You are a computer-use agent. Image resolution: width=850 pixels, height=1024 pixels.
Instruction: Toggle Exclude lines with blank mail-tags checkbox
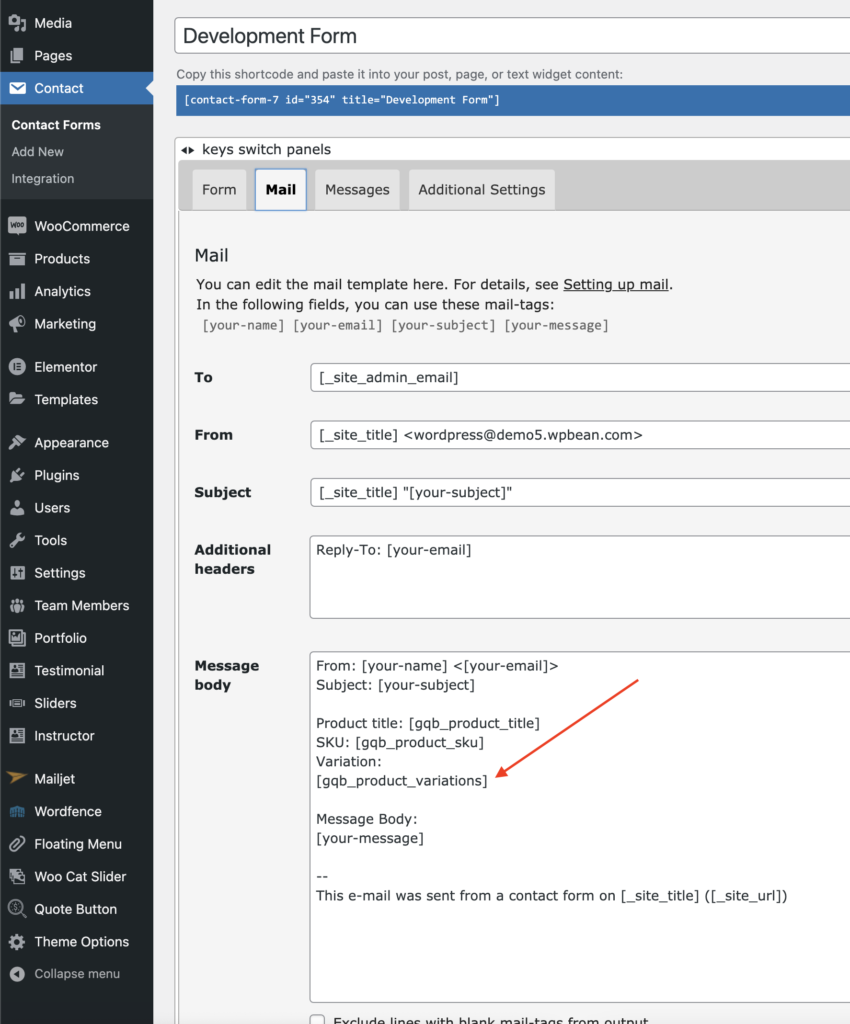[317, 1020]
